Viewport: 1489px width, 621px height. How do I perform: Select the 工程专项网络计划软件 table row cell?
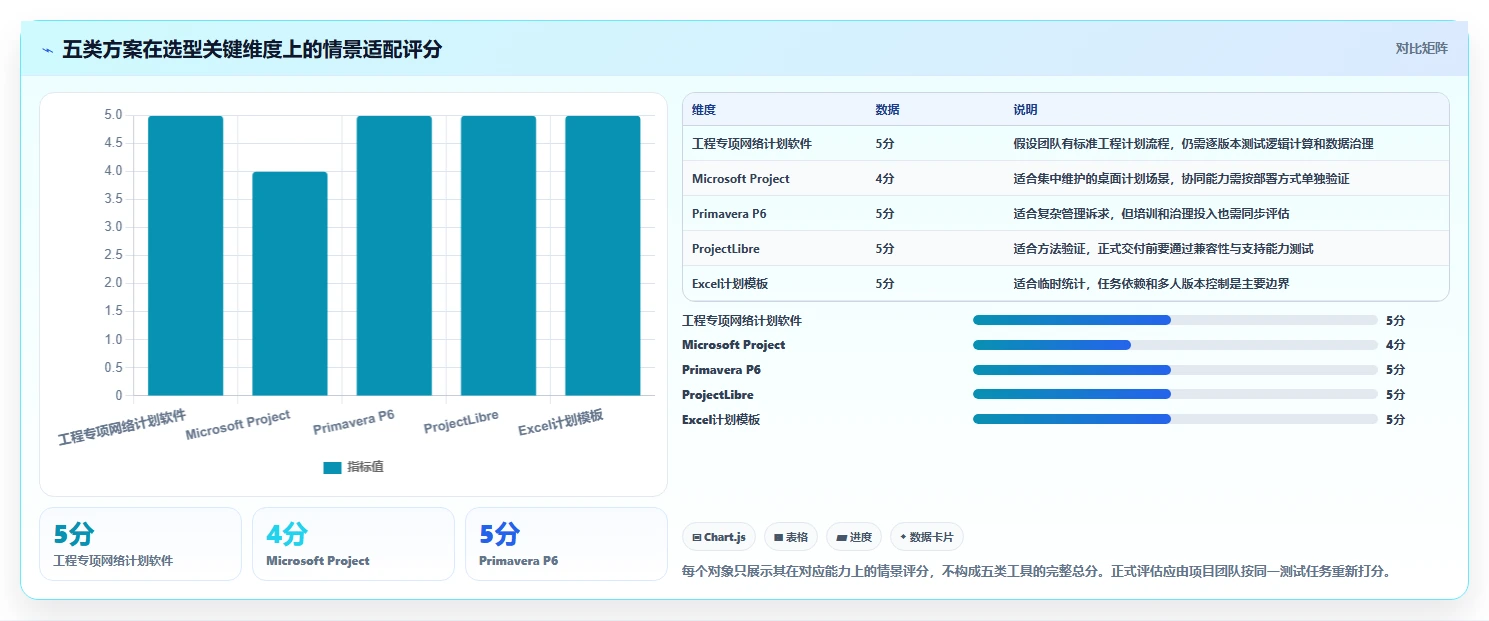[752, 144]
